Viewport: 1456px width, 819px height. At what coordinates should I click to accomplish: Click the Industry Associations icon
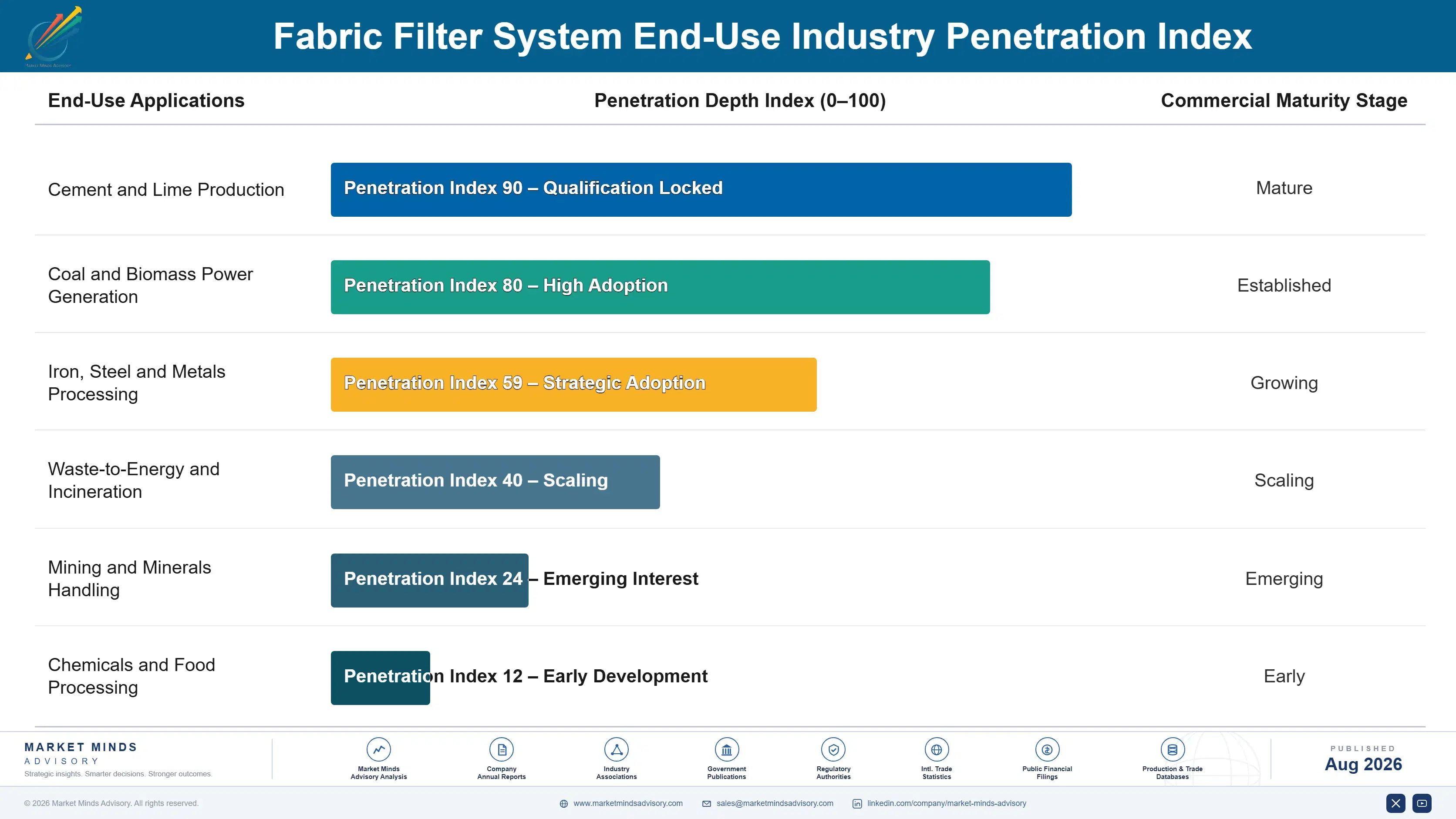coord(616,749)
